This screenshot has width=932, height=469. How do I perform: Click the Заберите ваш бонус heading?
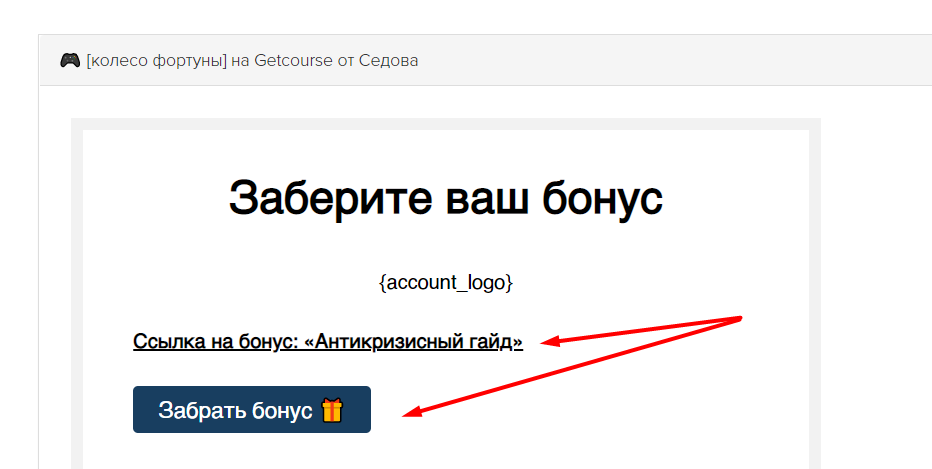click(446, 198)
